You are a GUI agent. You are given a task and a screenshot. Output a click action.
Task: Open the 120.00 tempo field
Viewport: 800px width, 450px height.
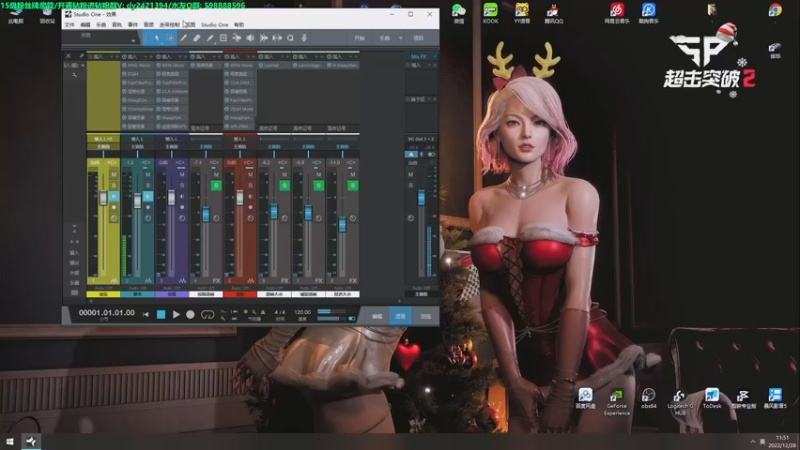(x=303, y=312)
